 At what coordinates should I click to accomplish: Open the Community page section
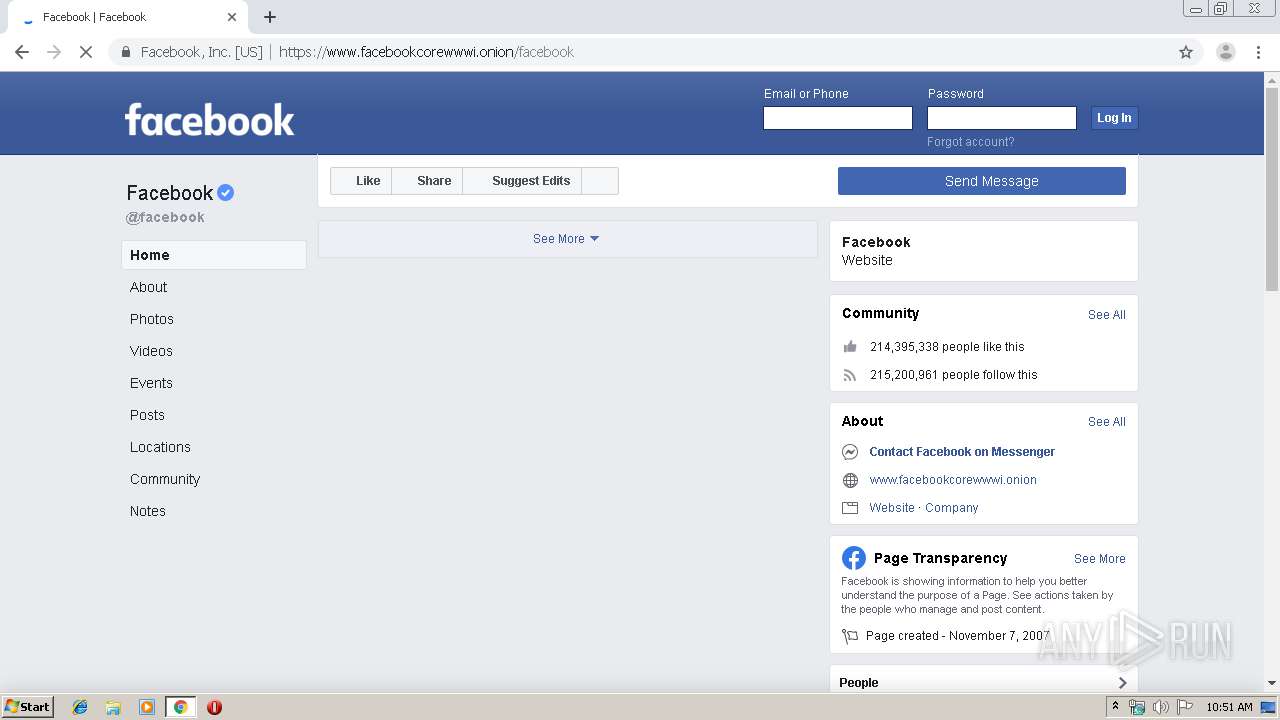[165, 479]
